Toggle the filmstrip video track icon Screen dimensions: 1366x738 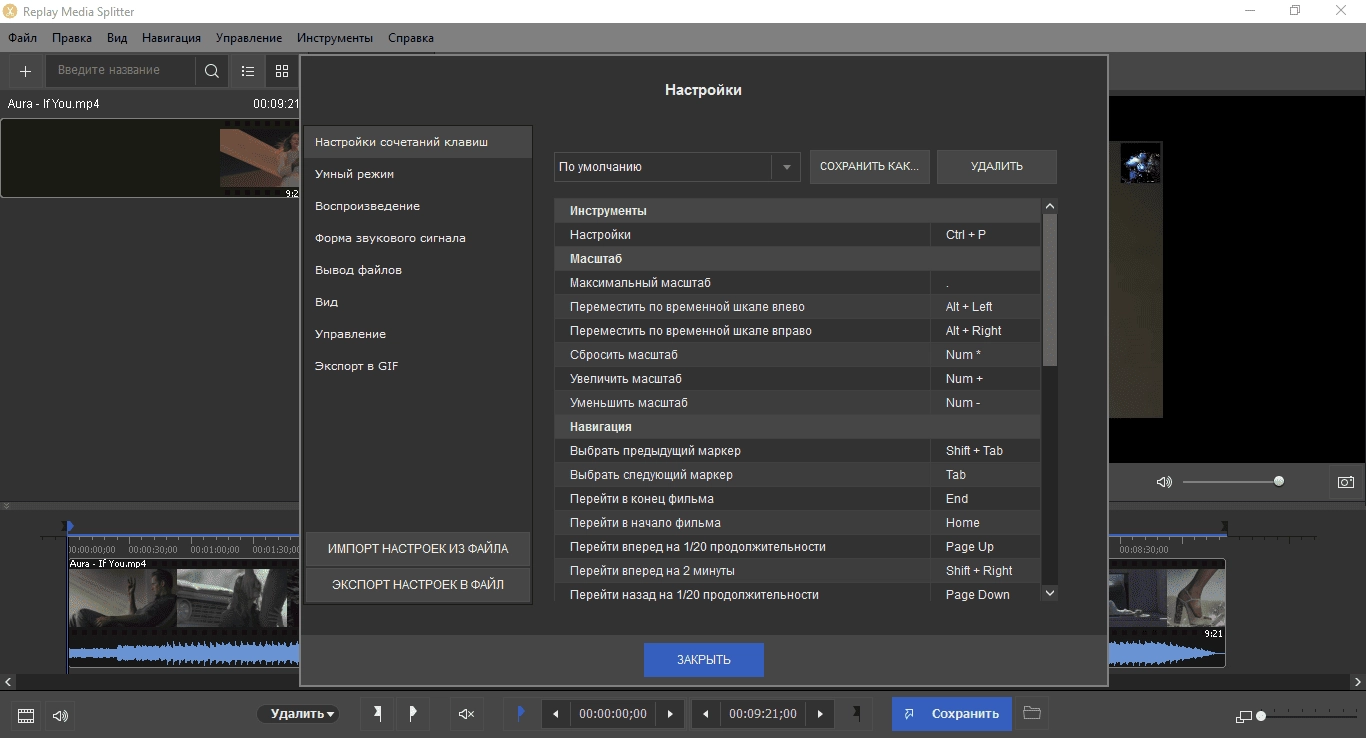click(x=26, y=715)
